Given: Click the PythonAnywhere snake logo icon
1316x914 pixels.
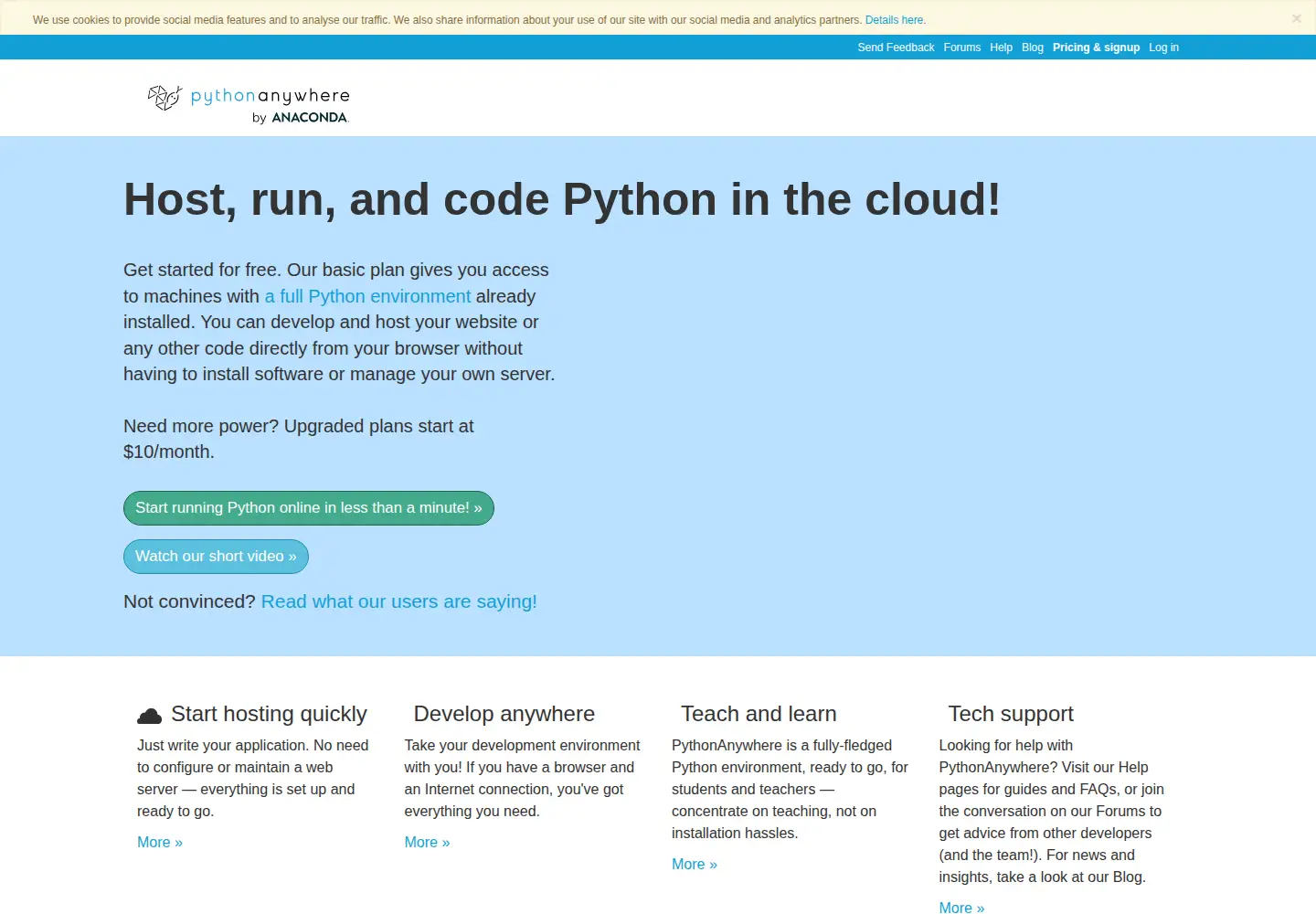Looking at the screenshot, I should [x=165, y=97].
